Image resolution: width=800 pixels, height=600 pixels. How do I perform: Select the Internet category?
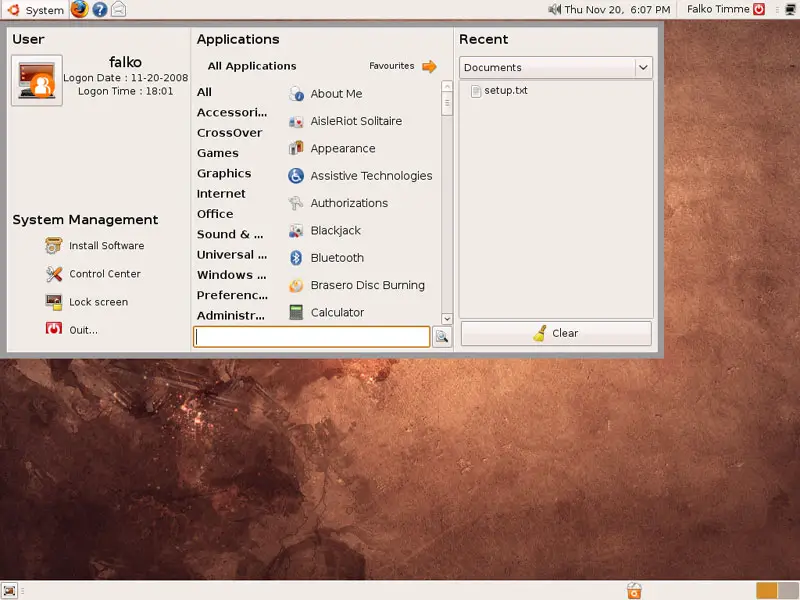pos(221,194)
